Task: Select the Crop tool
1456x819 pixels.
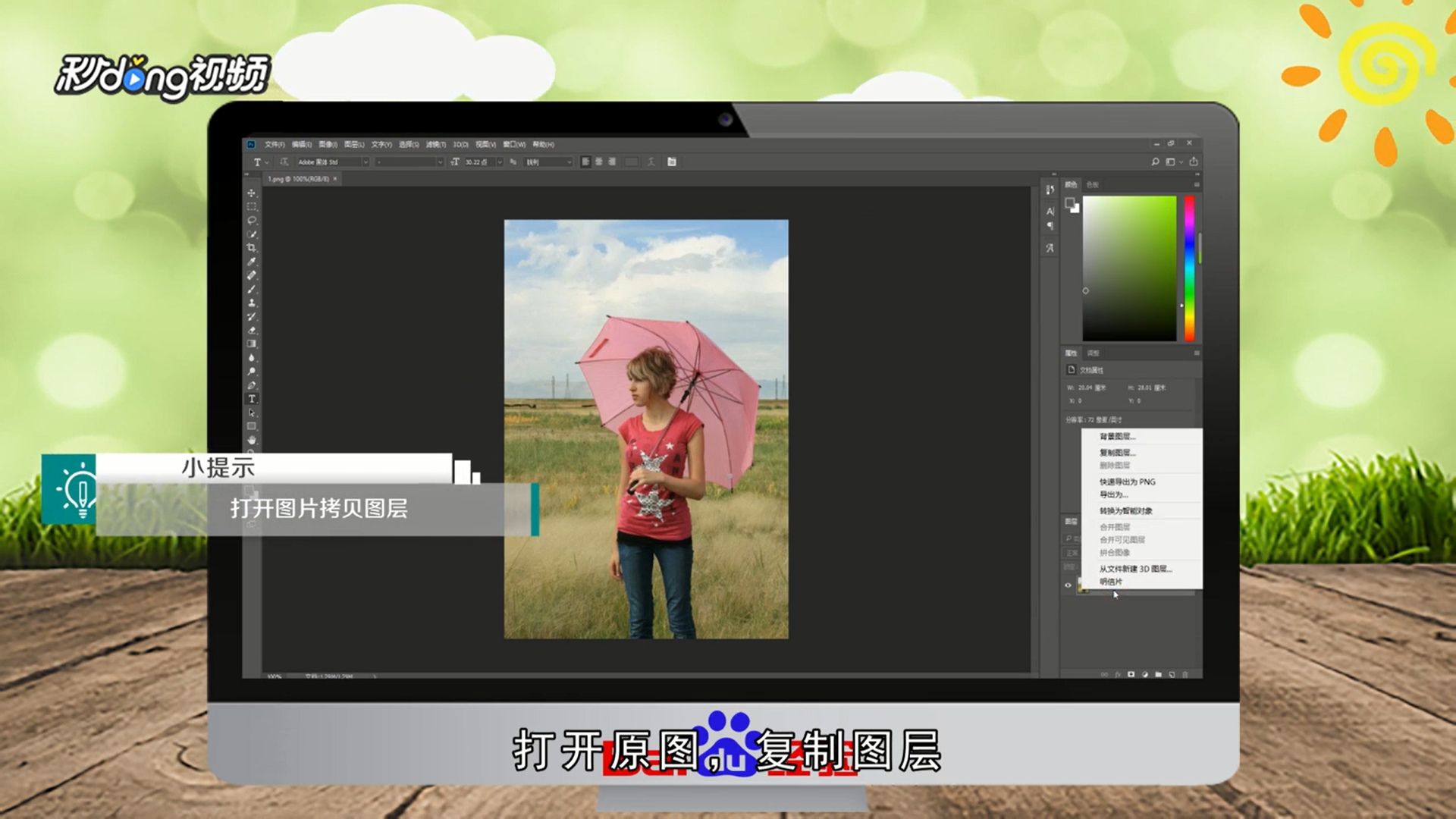Action: (x=252, y=248)
